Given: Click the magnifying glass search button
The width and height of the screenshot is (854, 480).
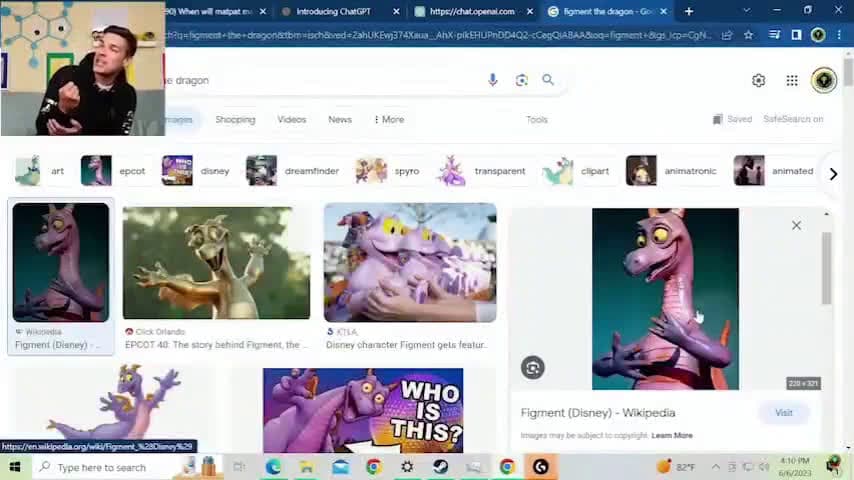Looking at the screenshot, I should click(x=548, y=80).
